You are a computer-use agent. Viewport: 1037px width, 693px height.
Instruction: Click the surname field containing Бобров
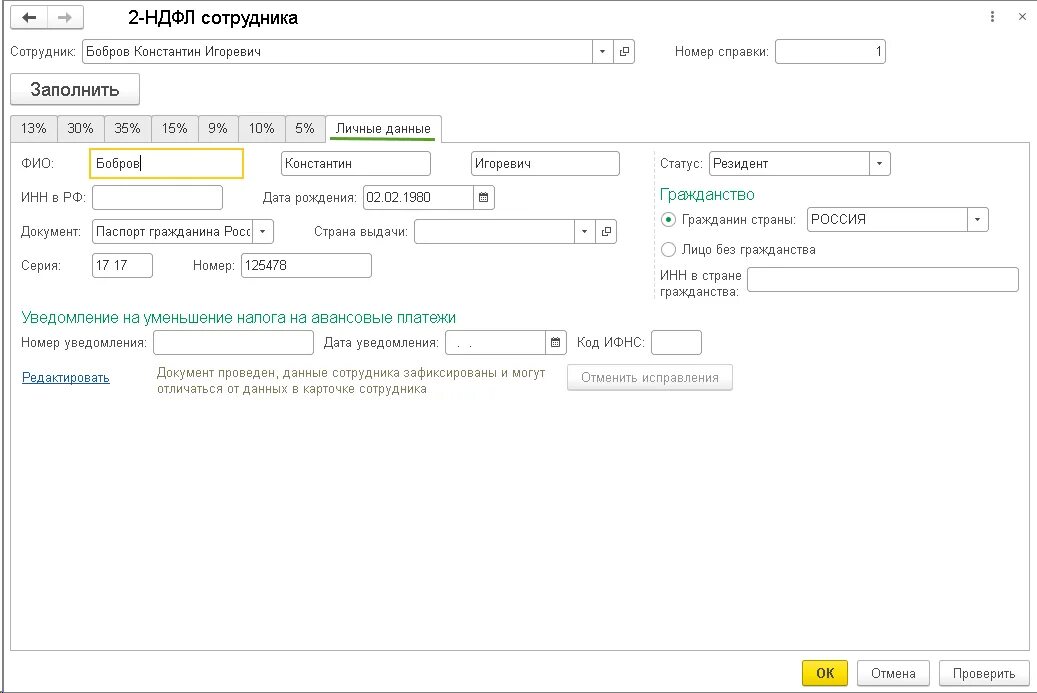click(166, 163)
